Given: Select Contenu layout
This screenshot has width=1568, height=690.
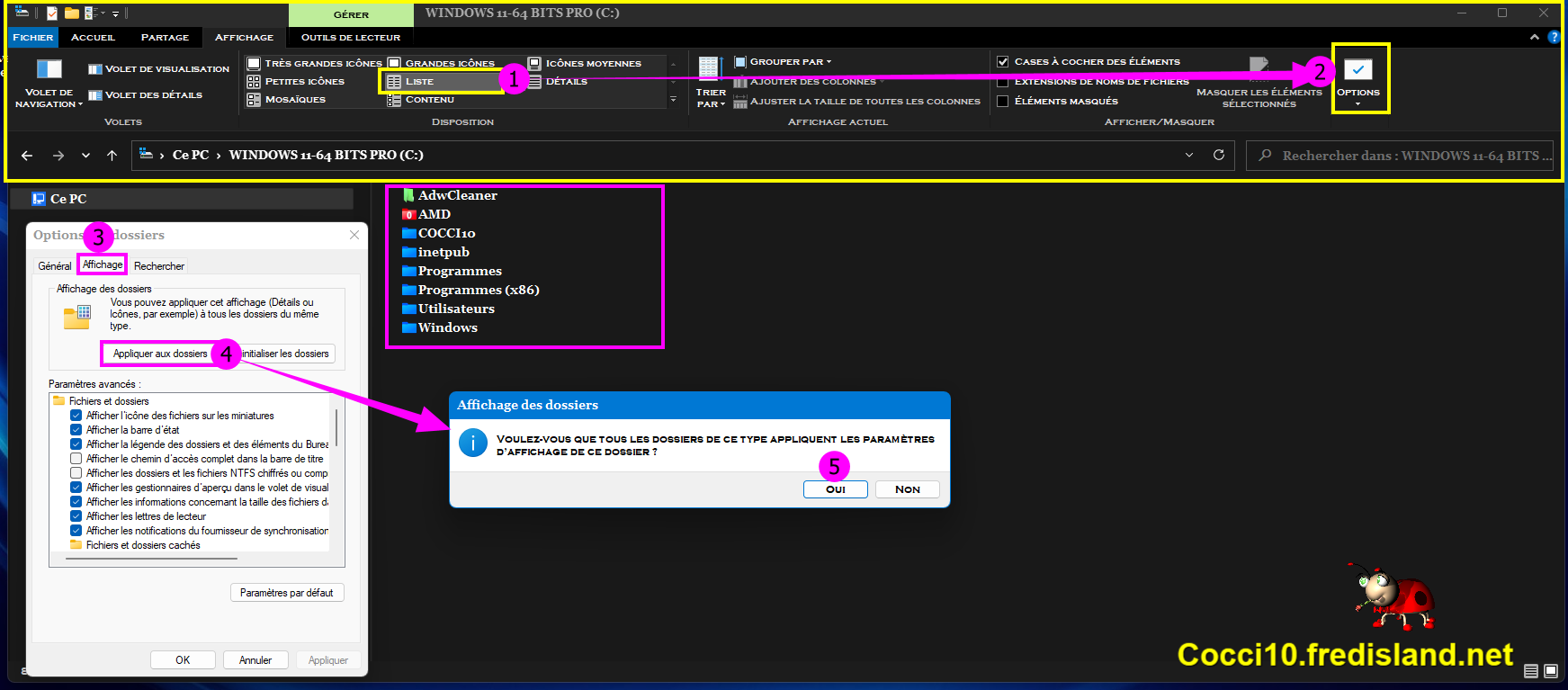Looking at the screenshot, I should coord(421,99).
